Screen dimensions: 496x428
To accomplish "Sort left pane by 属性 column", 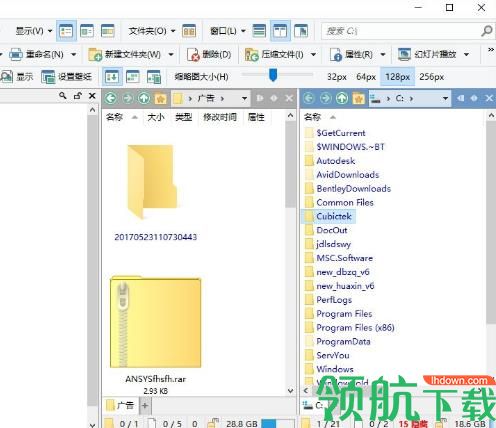I will click(256, 117).
